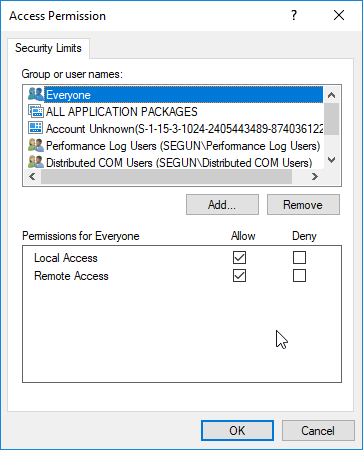The image size is (363, 450).
Task: Confirm with the OK button
Action: pyautogui.click(x=237, y=431)
